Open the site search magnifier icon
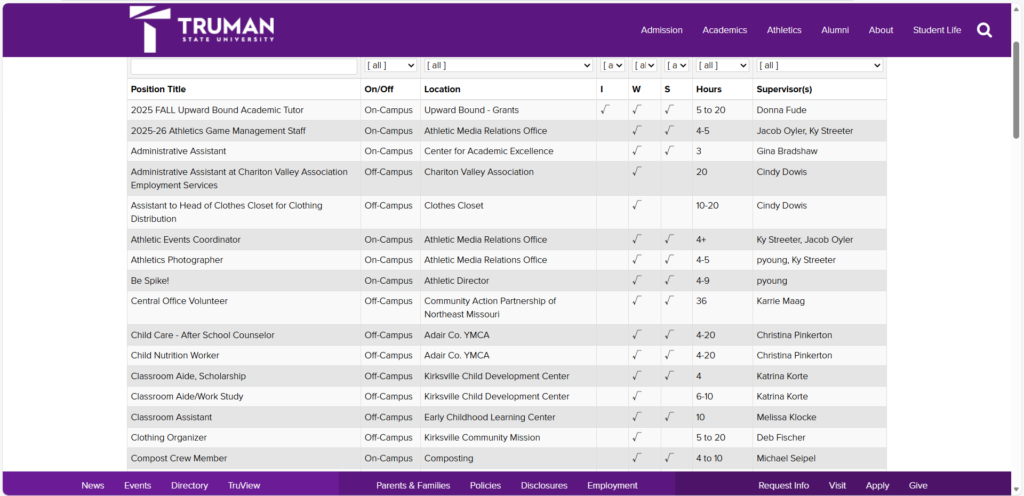 984,30
